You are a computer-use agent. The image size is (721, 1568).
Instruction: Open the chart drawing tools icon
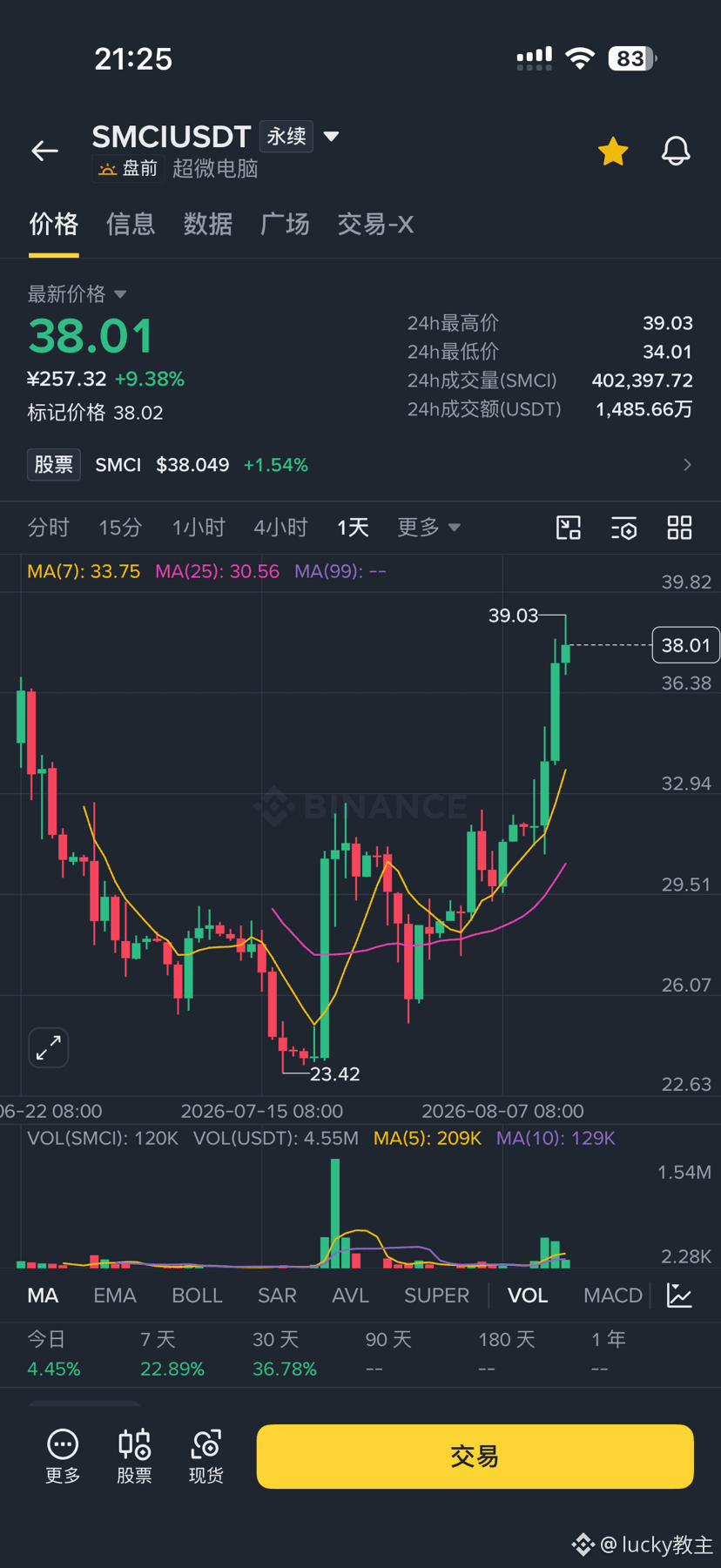(569, 528)
